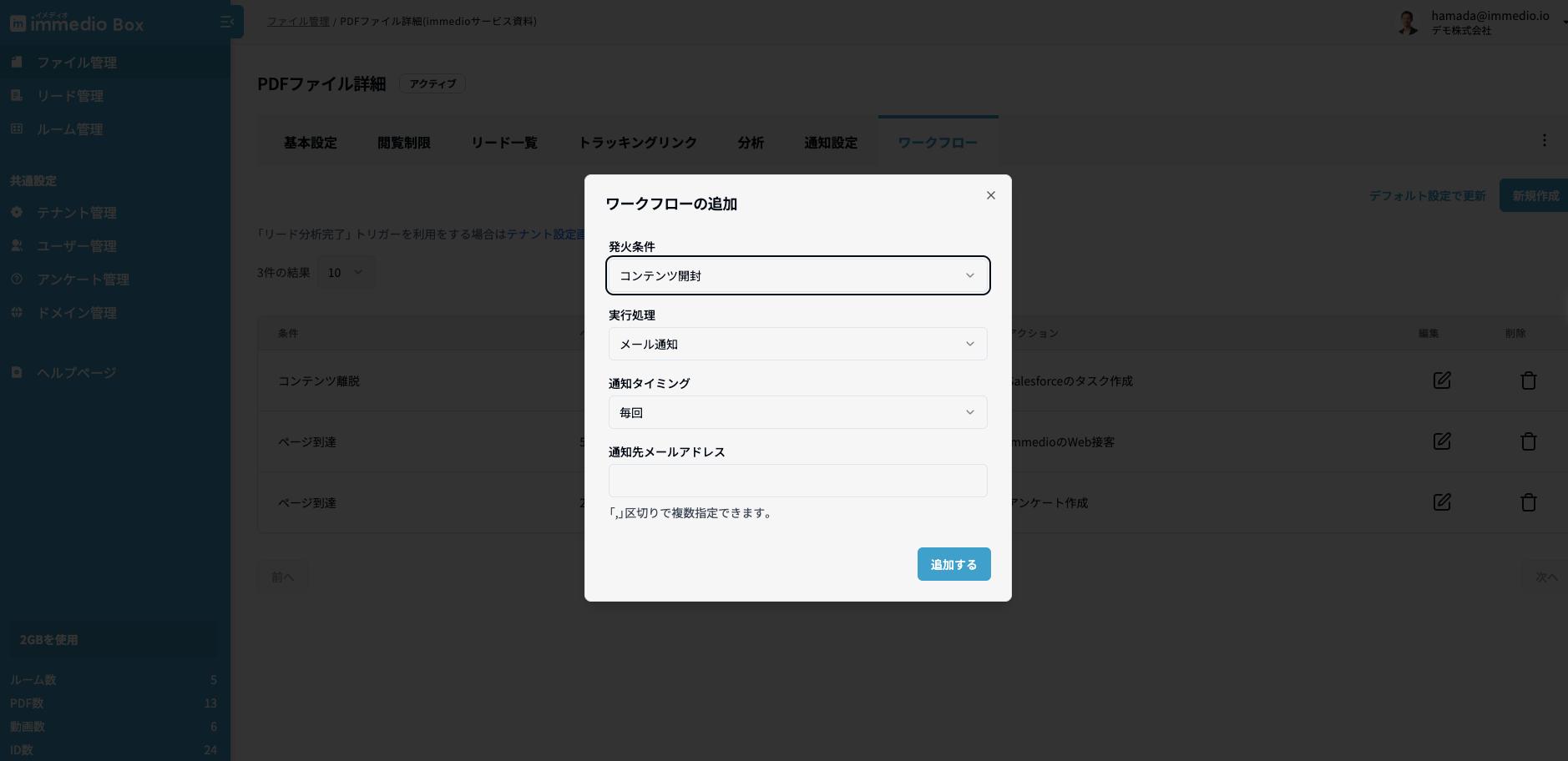Open ファイル管理 in the sidebar
This screenshot has width=1568, height=761.
tap(76, 63)
